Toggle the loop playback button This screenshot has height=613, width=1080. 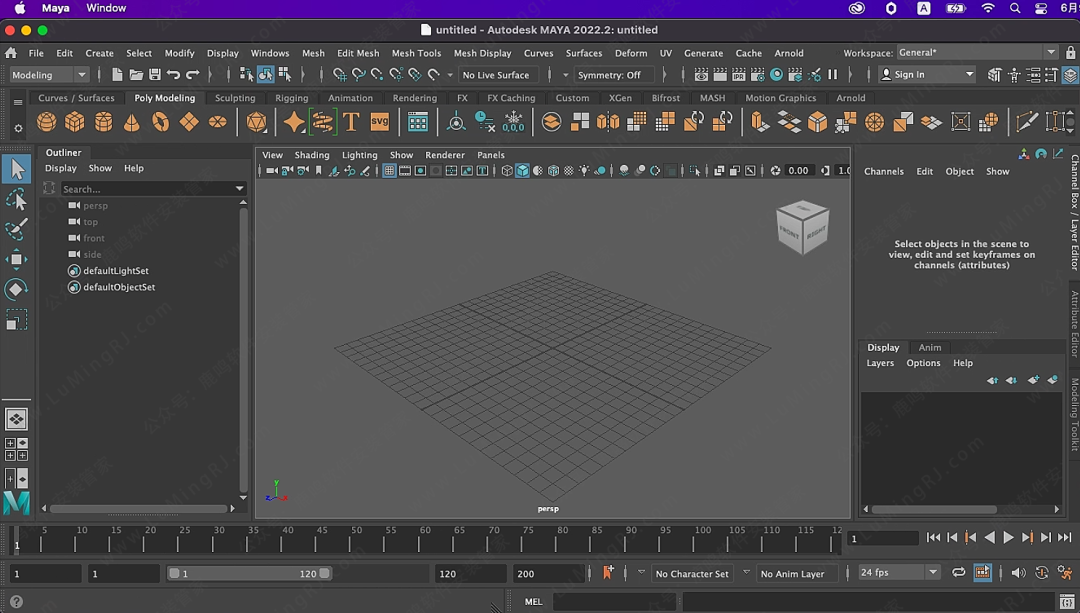click(958, 573)
